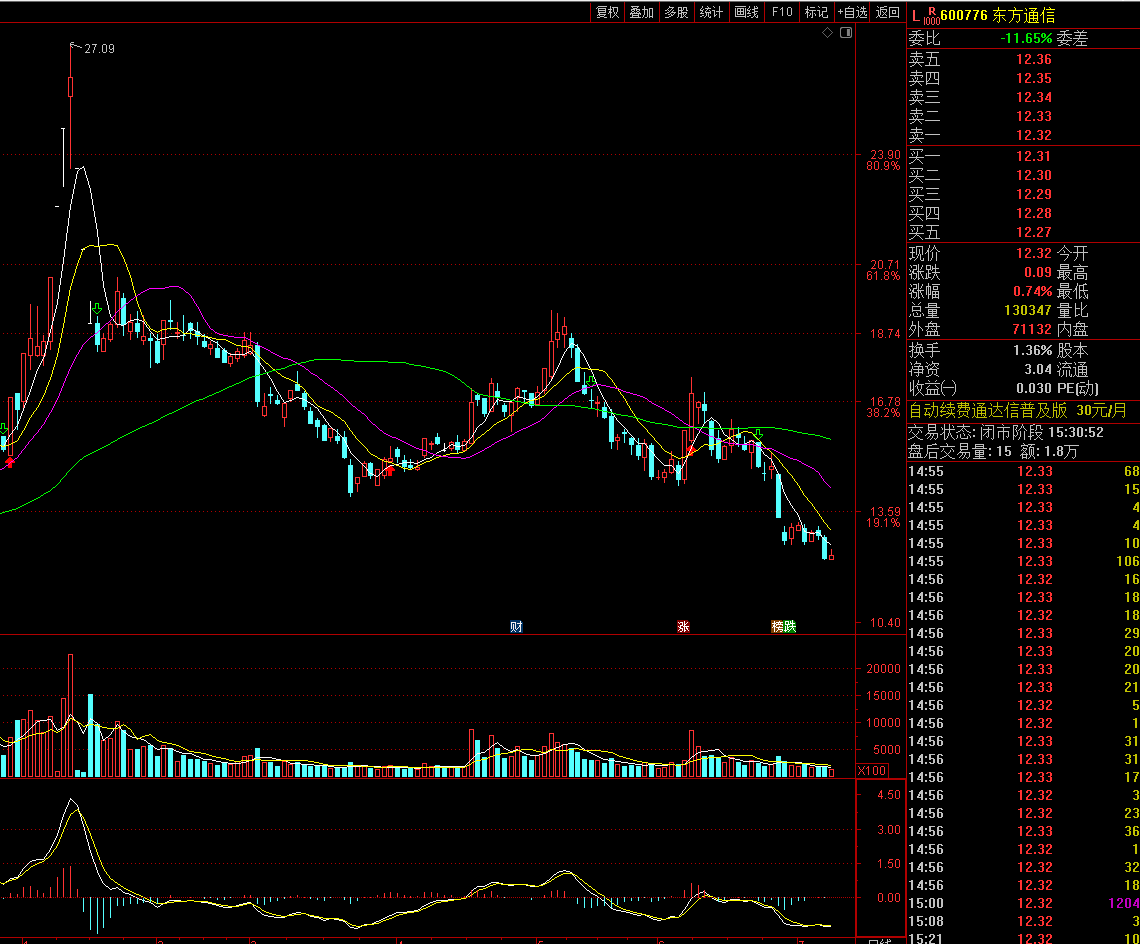Open the 涨 event marker
Screen dimensions: 1140x944
pyautogui.click(x=683, y=626)
